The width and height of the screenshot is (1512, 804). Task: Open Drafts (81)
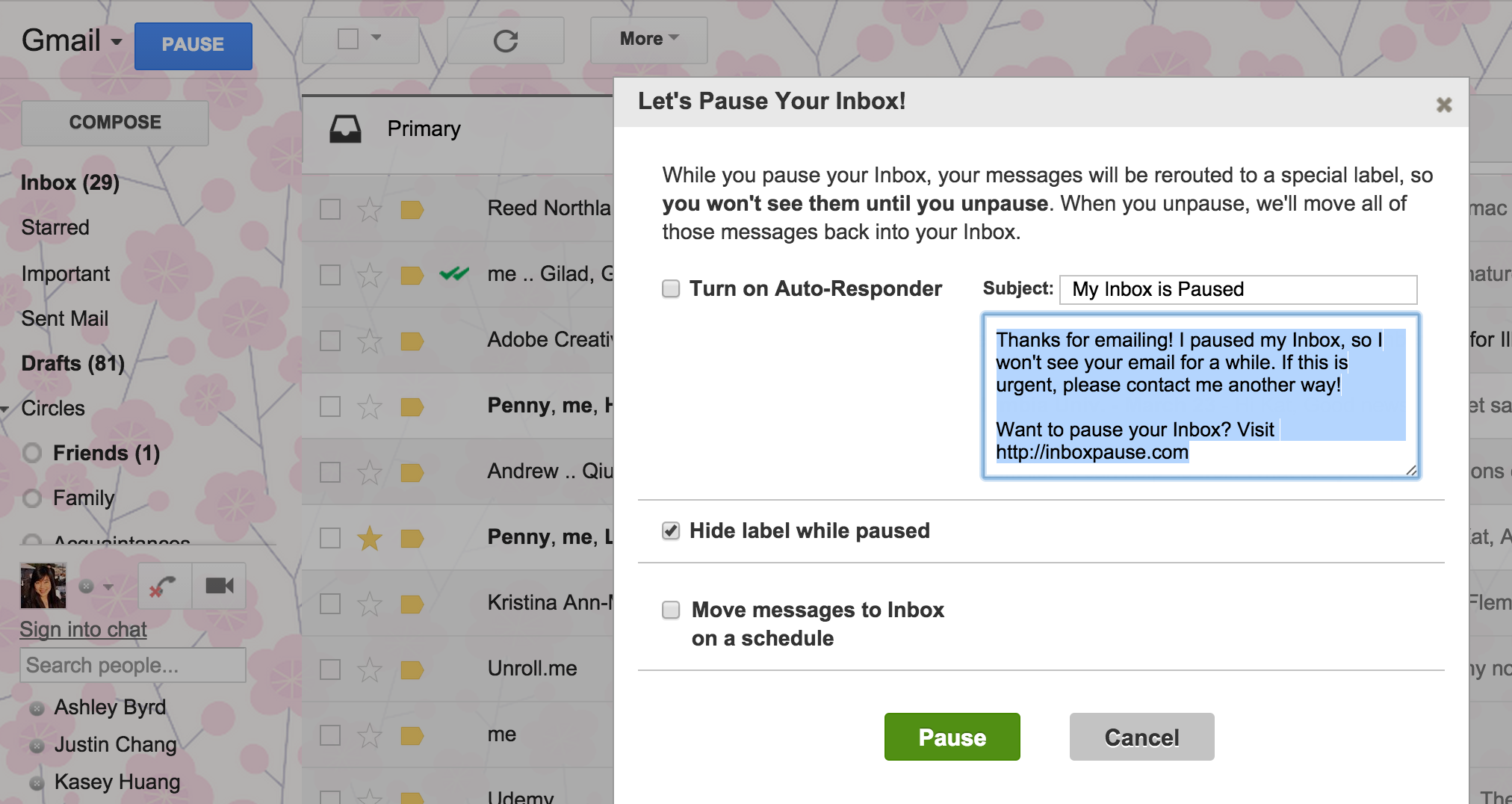(73, 364)
